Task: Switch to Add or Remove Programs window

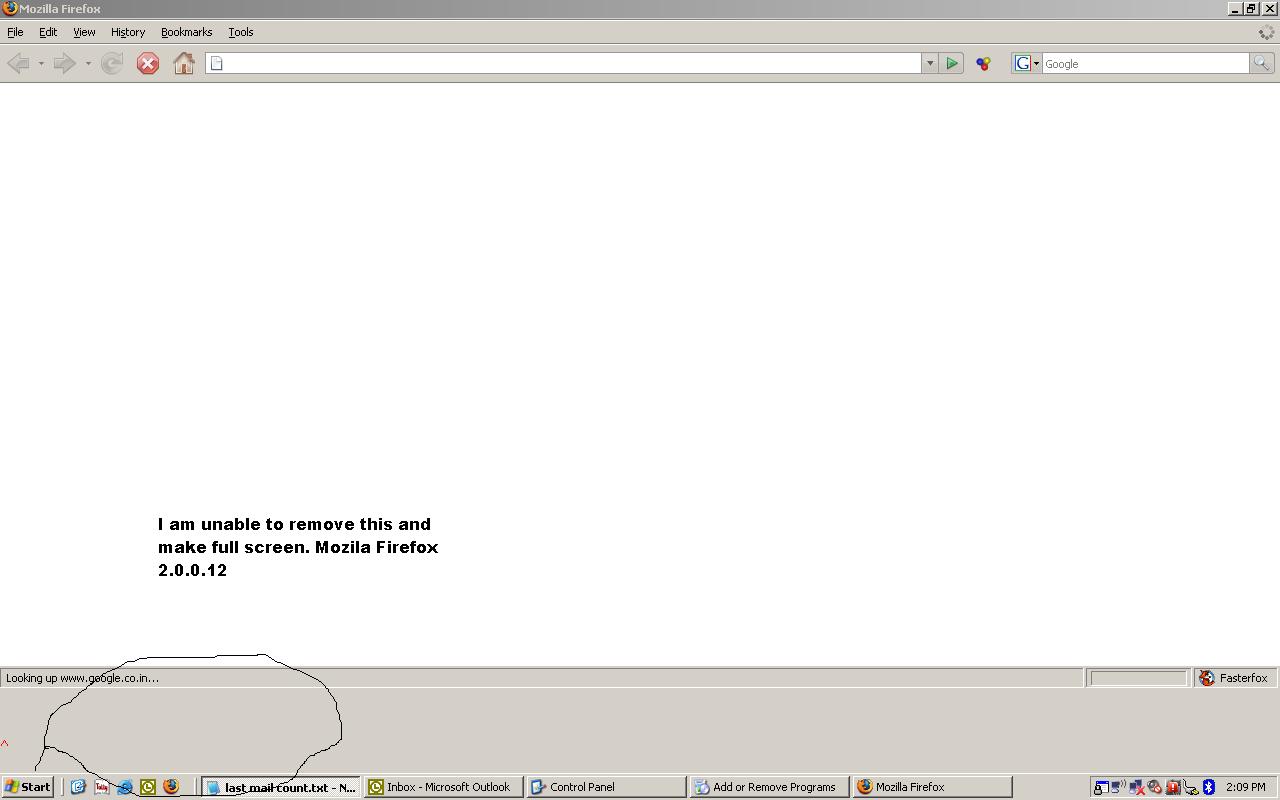Action: pyautogui.click(x=769, y=787)
